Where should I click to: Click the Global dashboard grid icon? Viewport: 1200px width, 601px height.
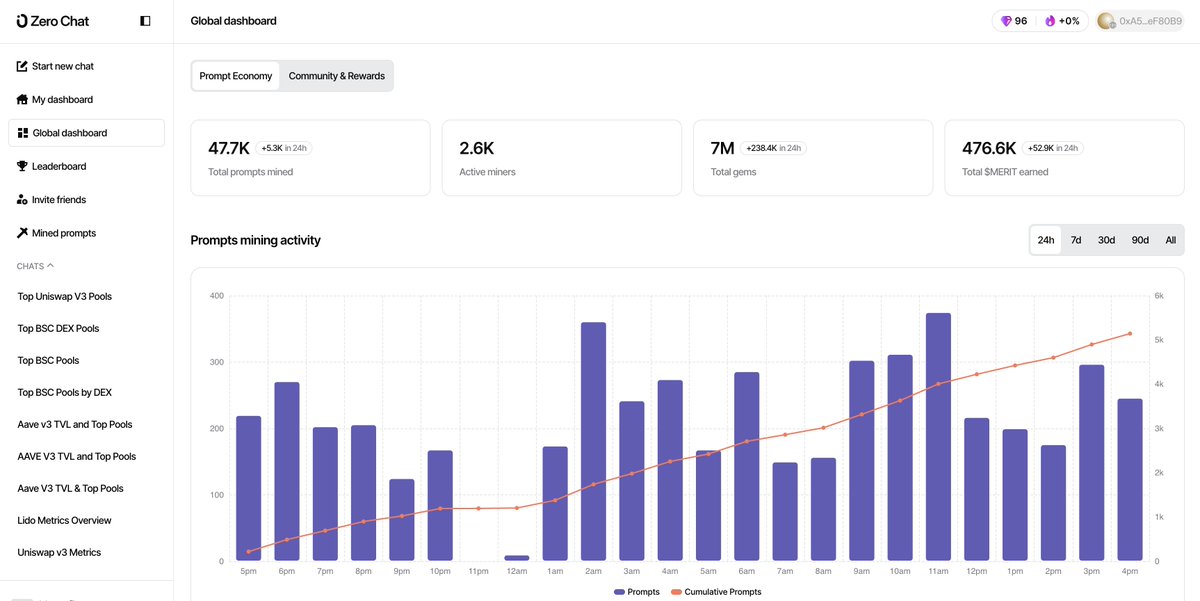(21, 132)
